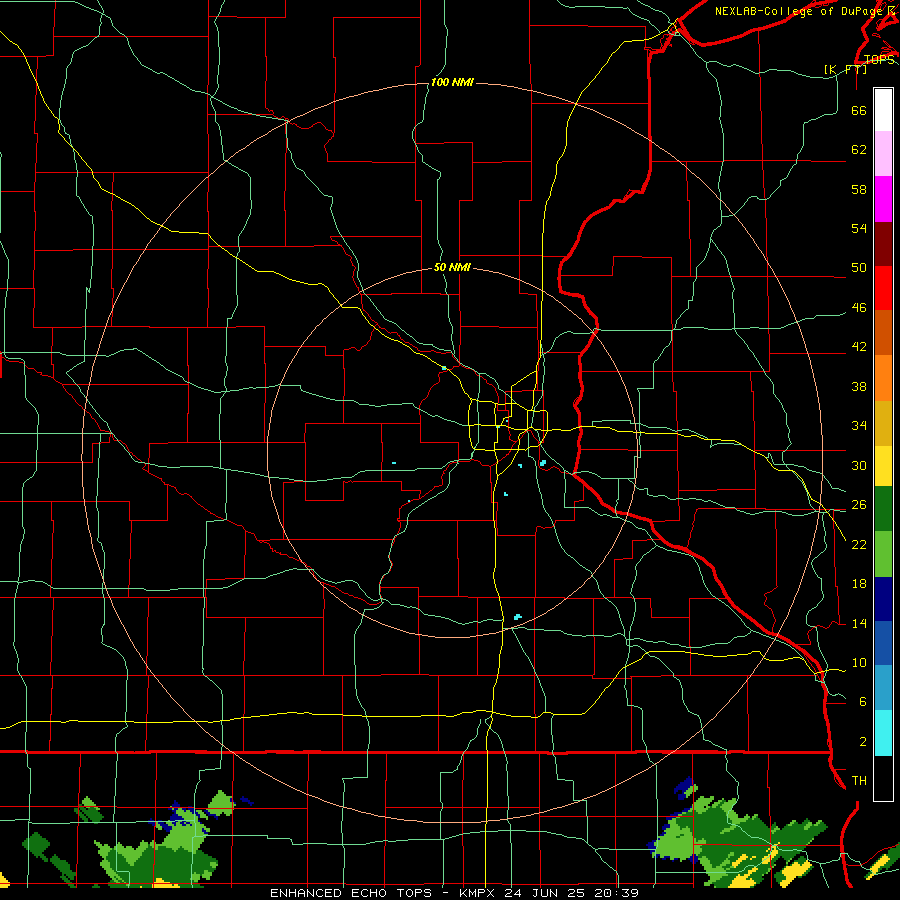The image size is (900, 900).
Task: Click the dark green 26 kft swatch
Action: click(883, 509)
